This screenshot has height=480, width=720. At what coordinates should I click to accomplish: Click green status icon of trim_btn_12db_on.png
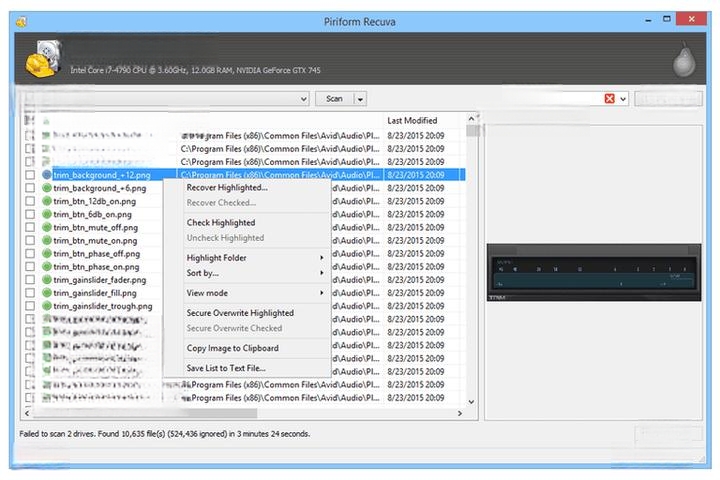click(46, 201)
